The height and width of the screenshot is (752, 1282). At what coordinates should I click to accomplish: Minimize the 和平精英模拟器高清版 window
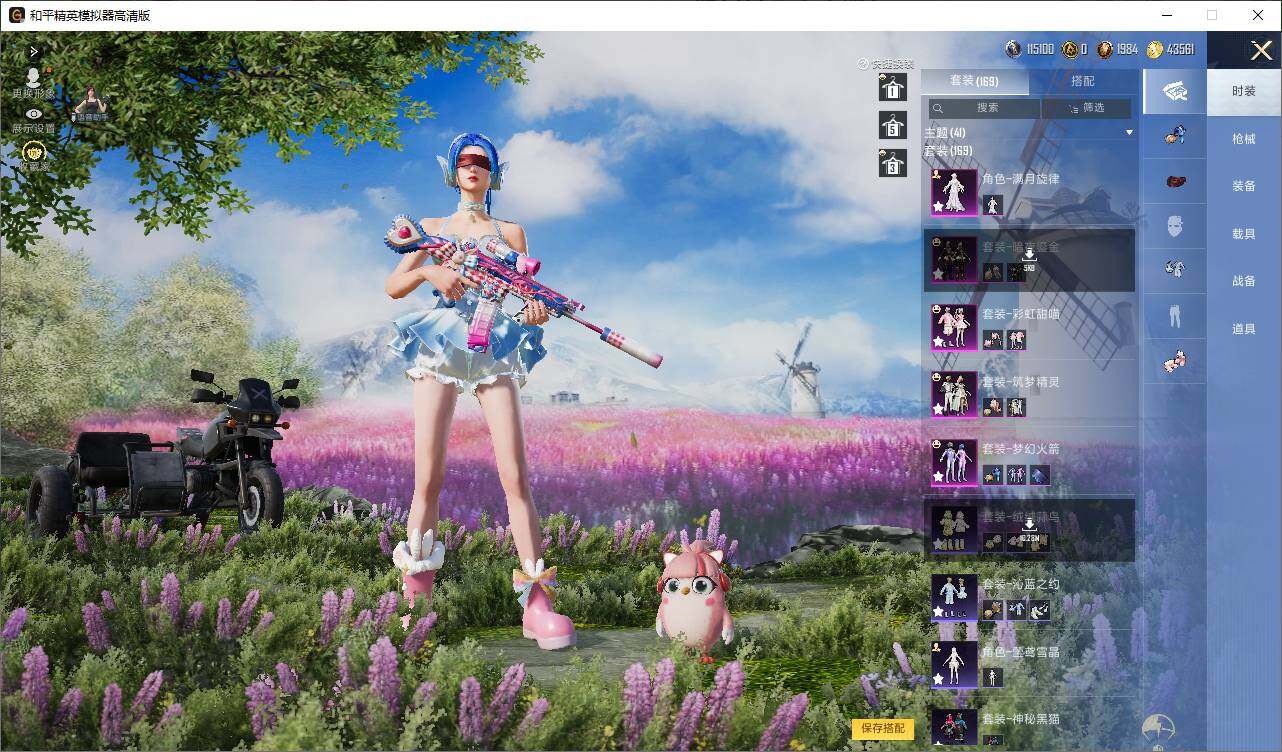pos(1166,15)
